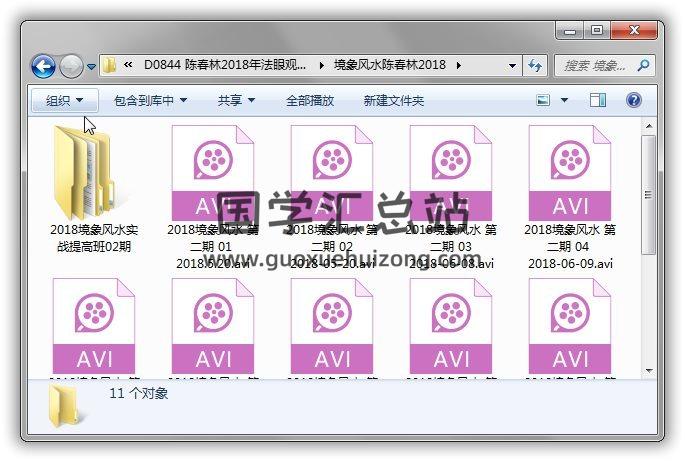Open help with question mark icon
The width and height of the screenshot is (685, 462).
[633, 100]
